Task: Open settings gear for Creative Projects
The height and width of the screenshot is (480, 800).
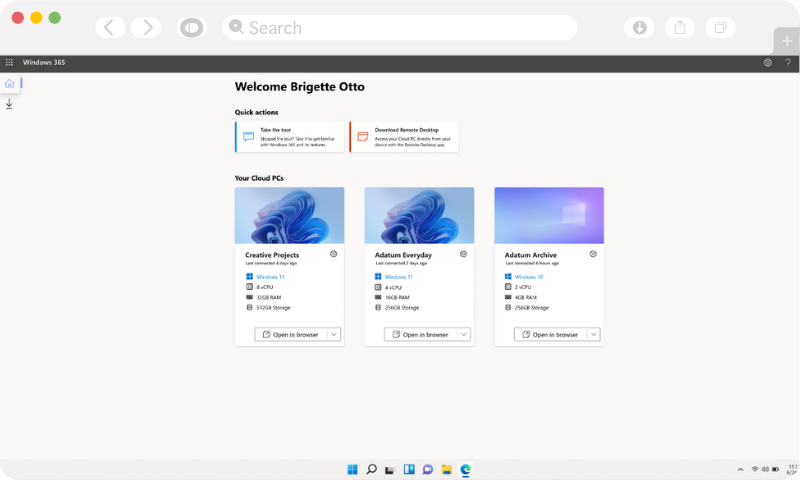Action: point(333,254)
